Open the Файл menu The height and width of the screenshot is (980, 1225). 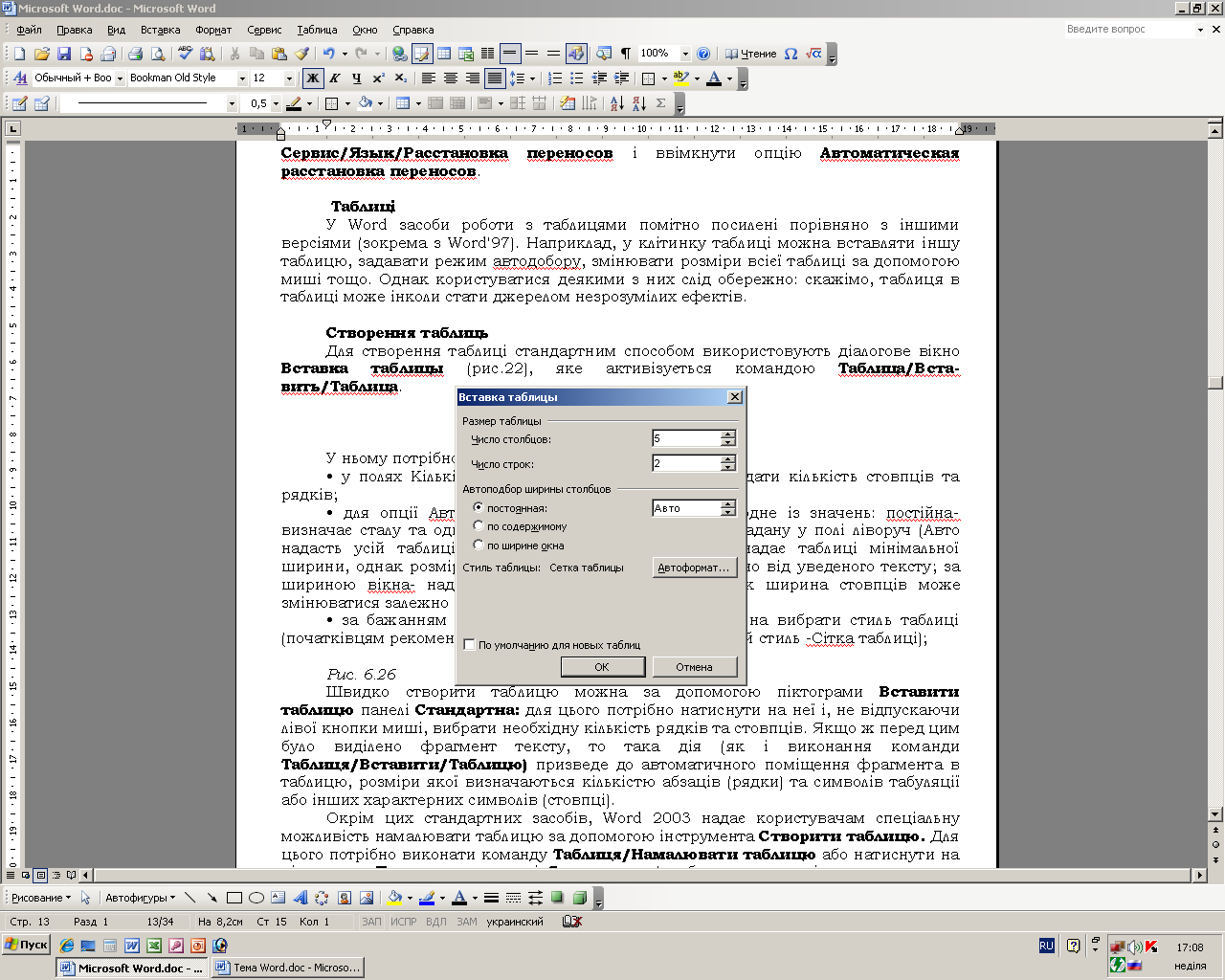pyautogui.click(x=29, y=30)
